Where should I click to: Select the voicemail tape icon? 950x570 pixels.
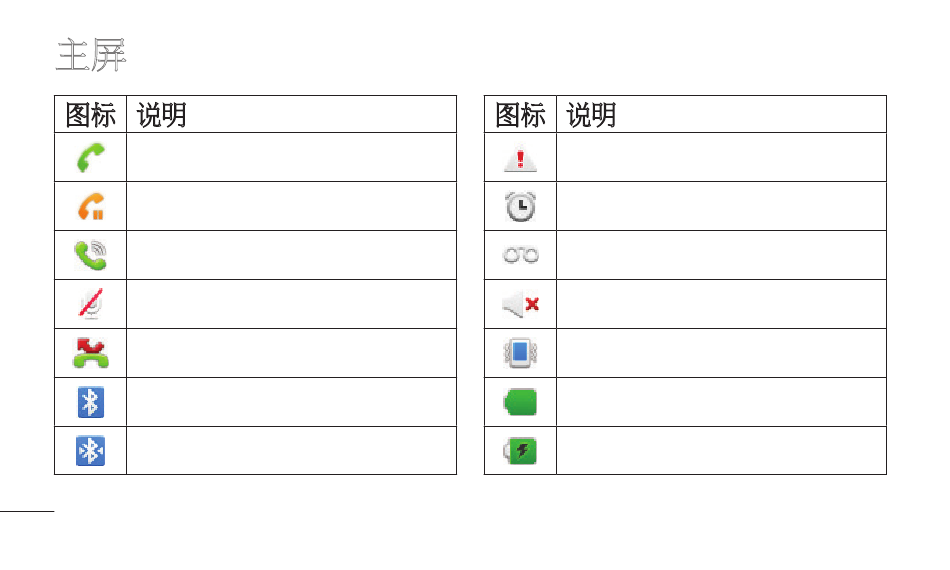point(520,255)
